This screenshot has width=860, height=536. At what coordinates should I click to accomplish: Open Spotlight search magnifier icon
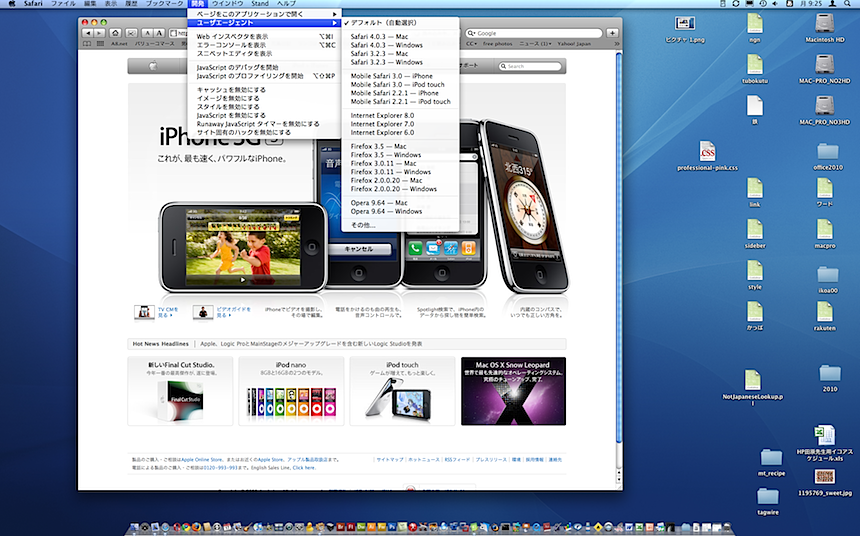pos(848,3)
